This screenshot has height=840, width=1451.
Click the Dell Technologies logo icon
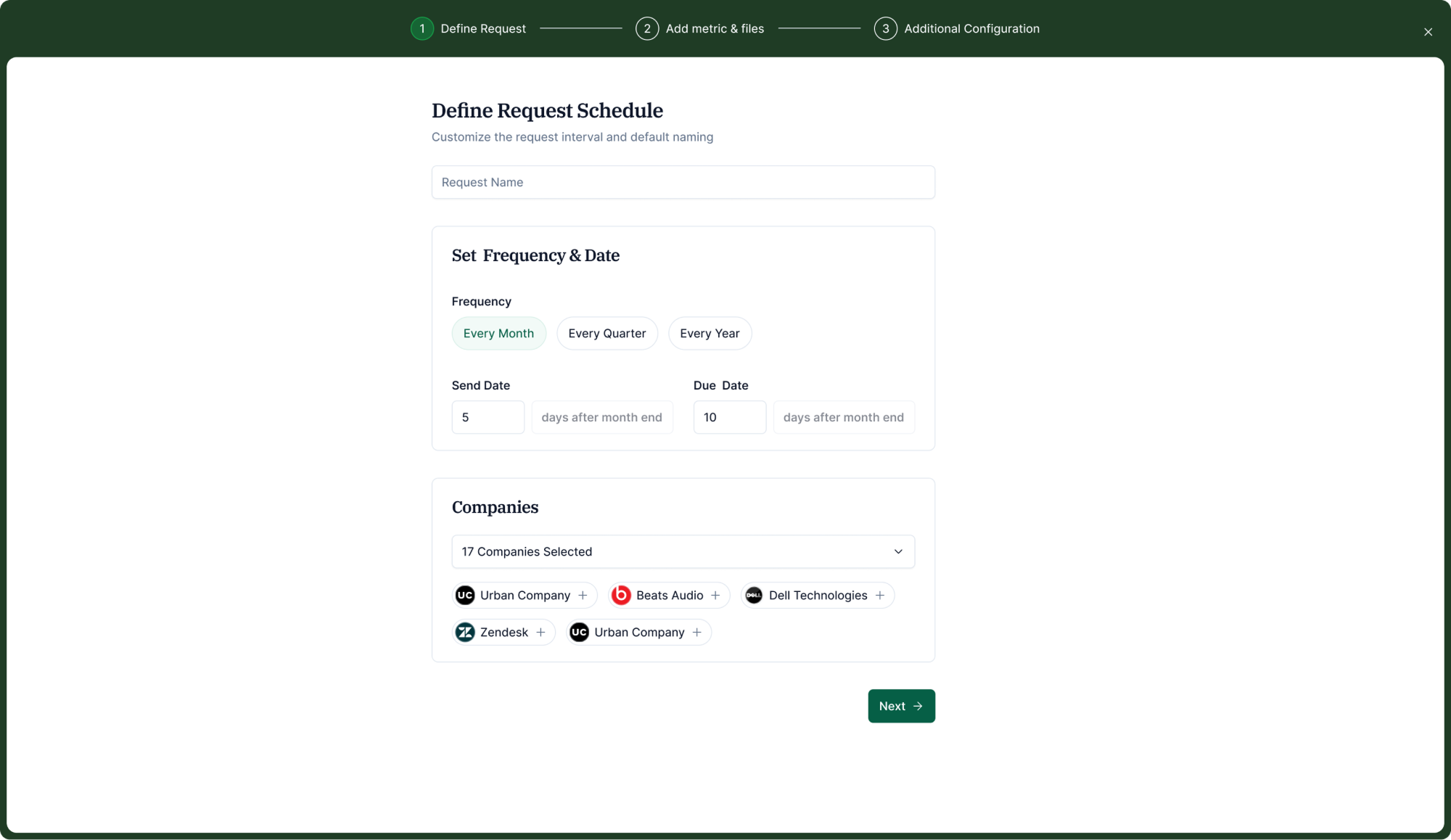pyautogui.click(x=754, y=595)
